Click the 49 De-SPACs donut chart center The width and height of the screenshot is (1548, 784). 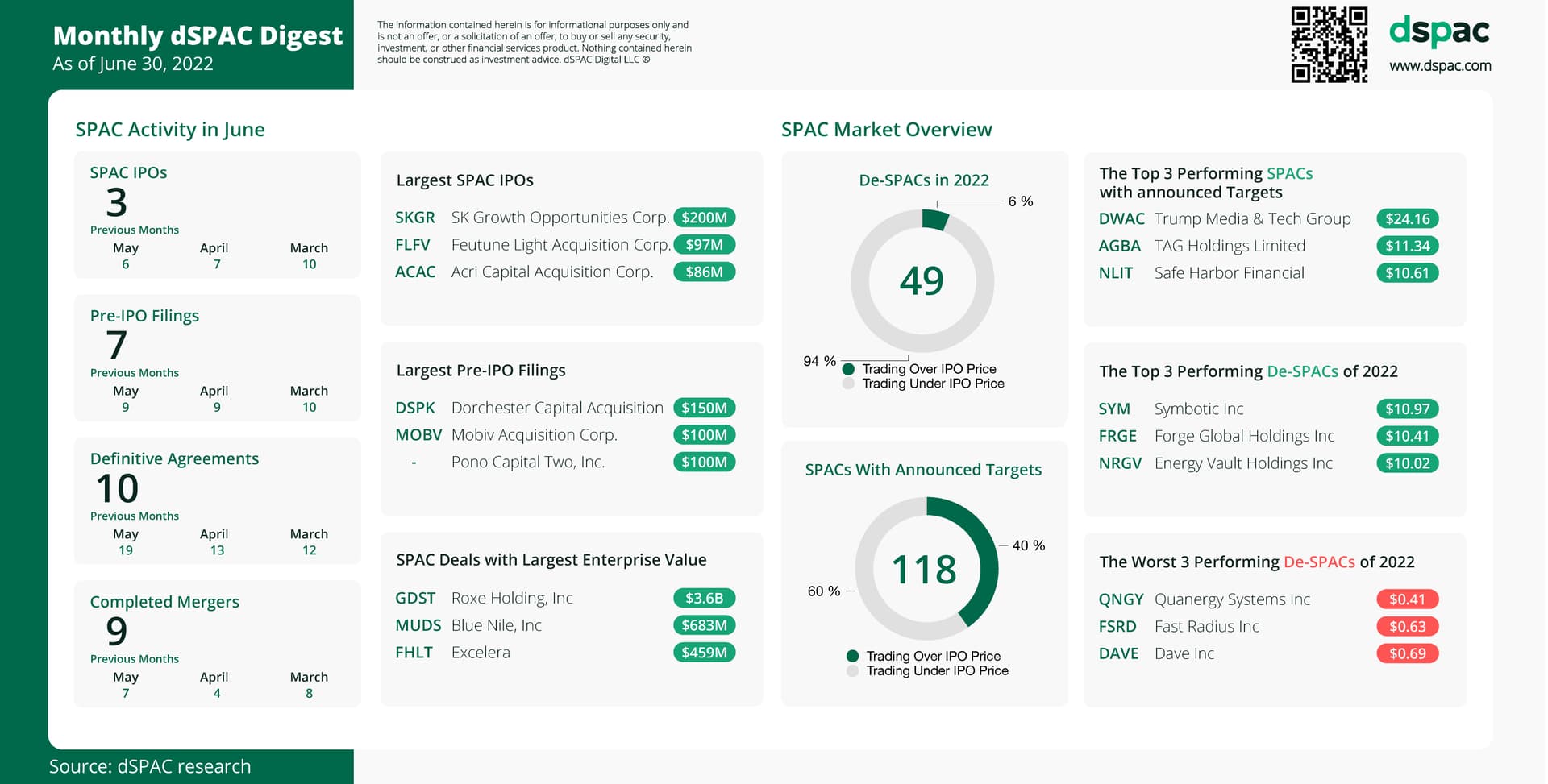point(922,281)
